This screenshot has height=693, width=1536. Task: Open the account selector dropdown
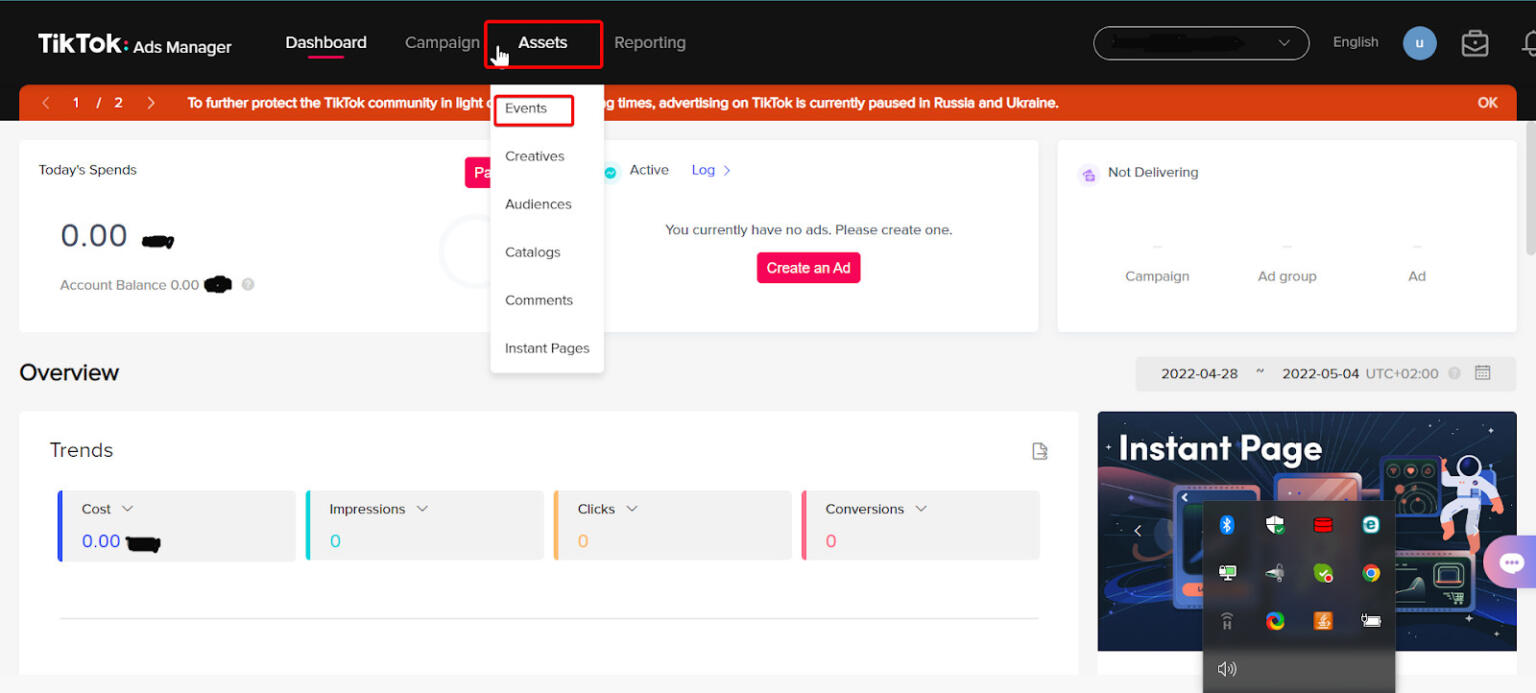click(x=1201, y=43)
